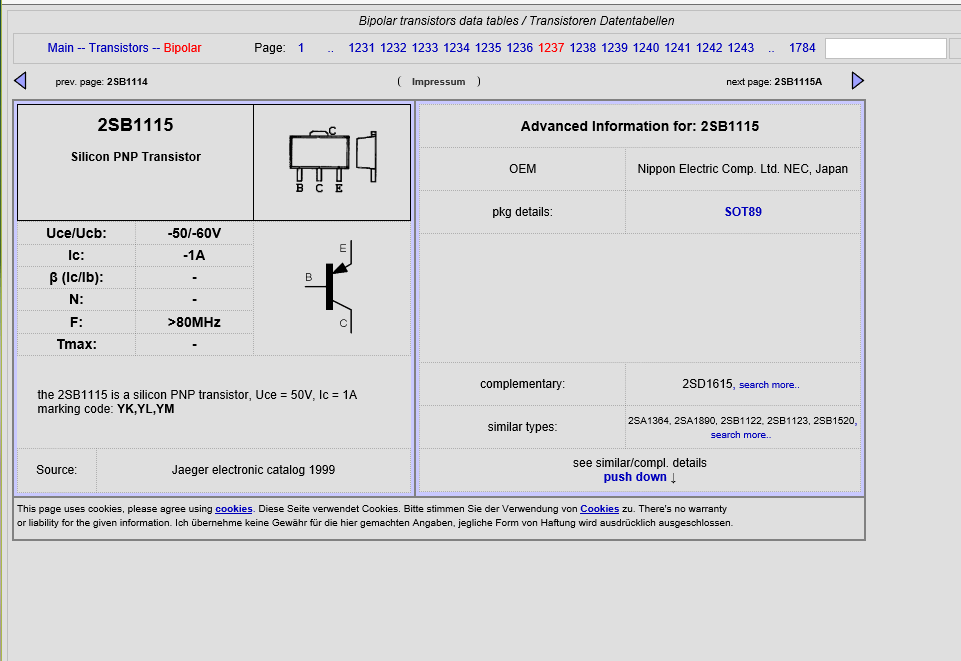The height and width of the screenshot is (661, 961).
Task: Select the -1A collector current value
Action: tap(194, 255)
